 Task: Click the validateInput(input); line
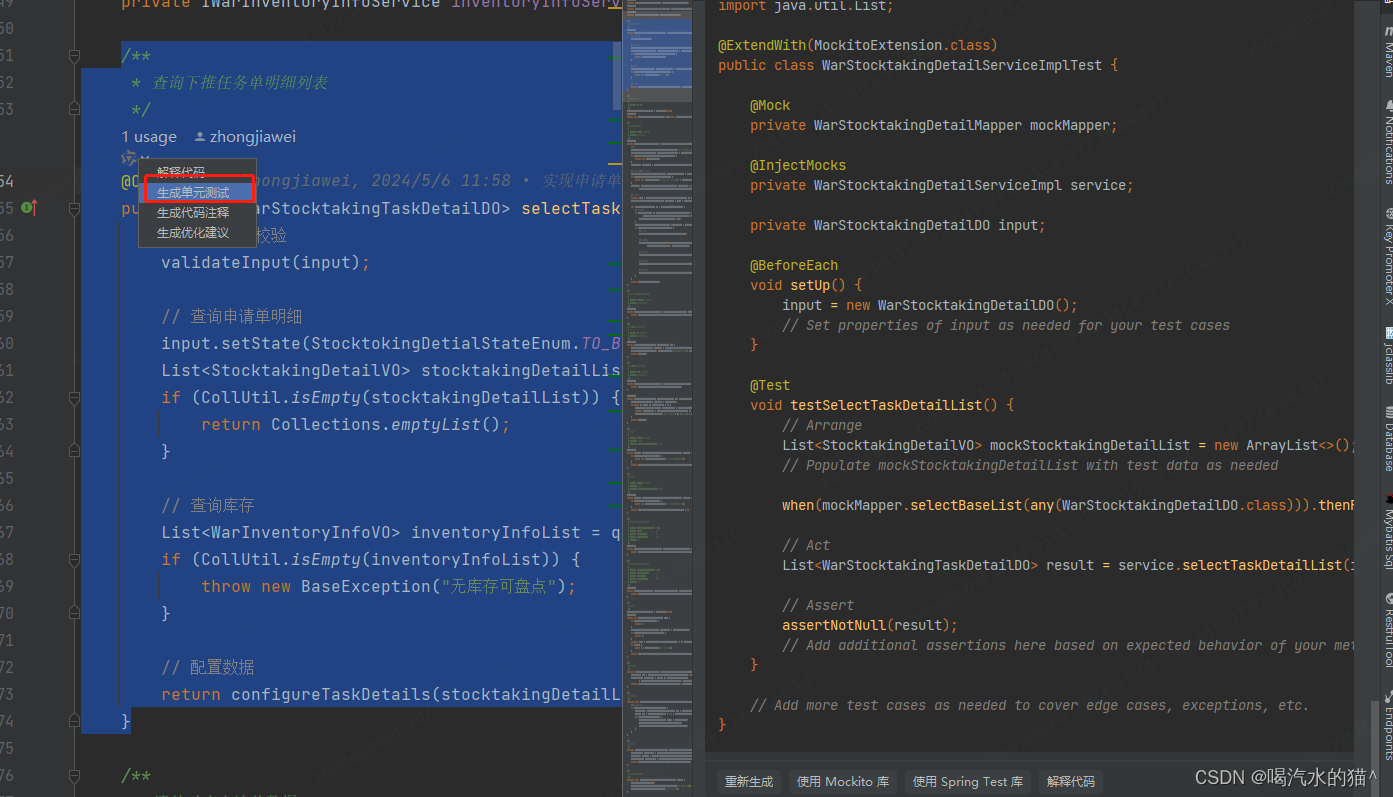pos(265,262)
